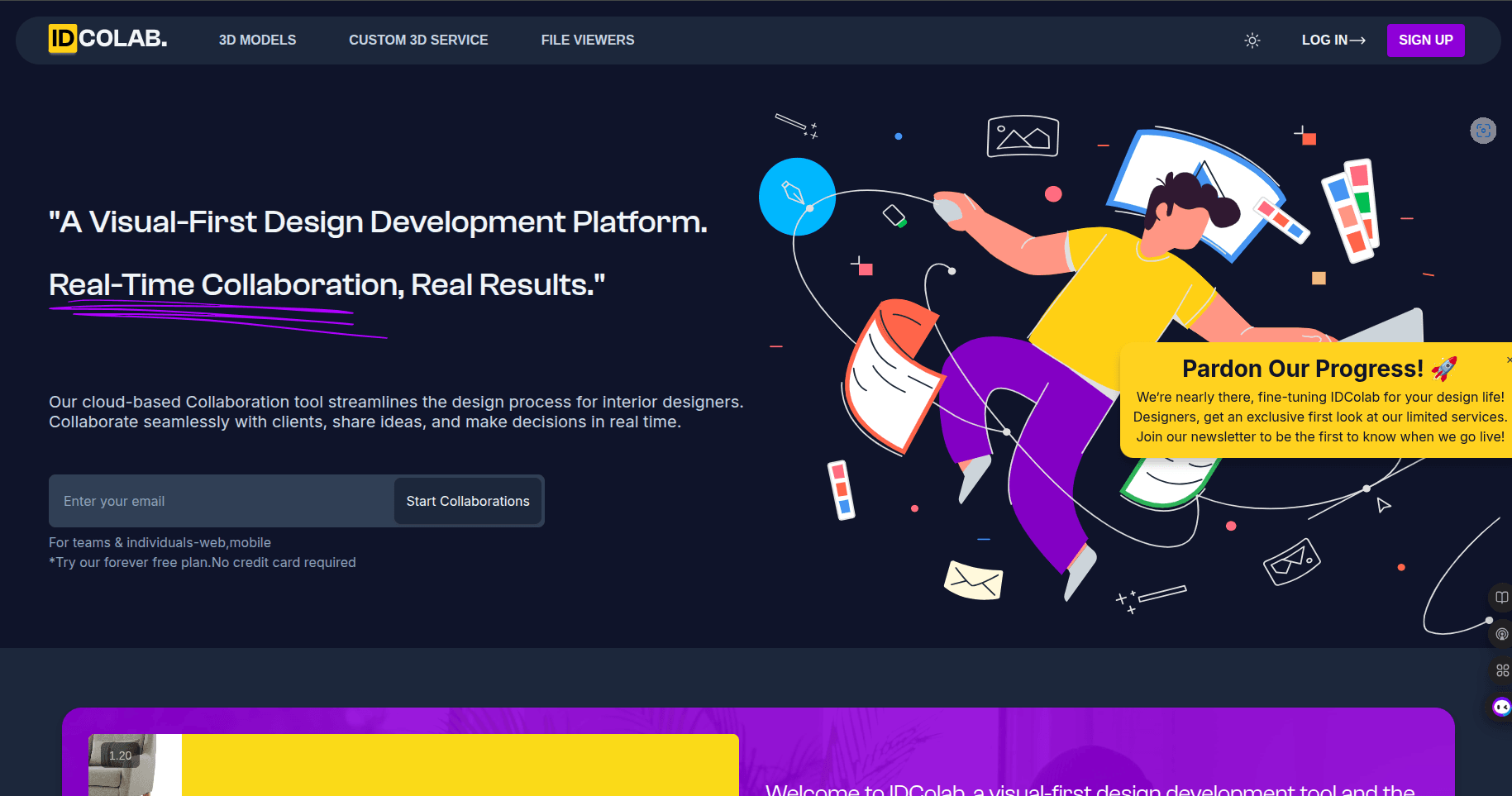Viewport: 1512px width, 796px height.
Task: Open the CUSTOM 3D SERVICE menu
Action: 418,40
